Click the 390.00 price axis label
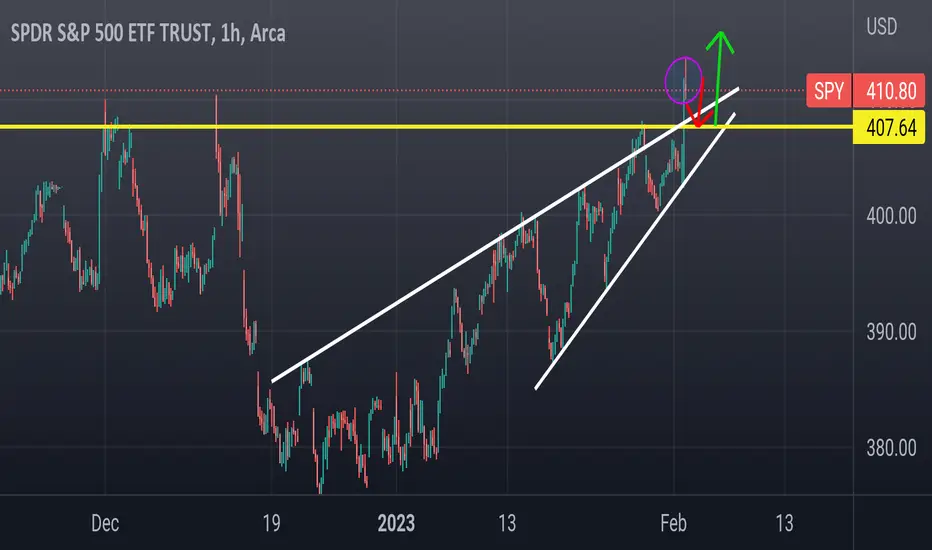This screenshot has width=932, height=550. (891, 332)
